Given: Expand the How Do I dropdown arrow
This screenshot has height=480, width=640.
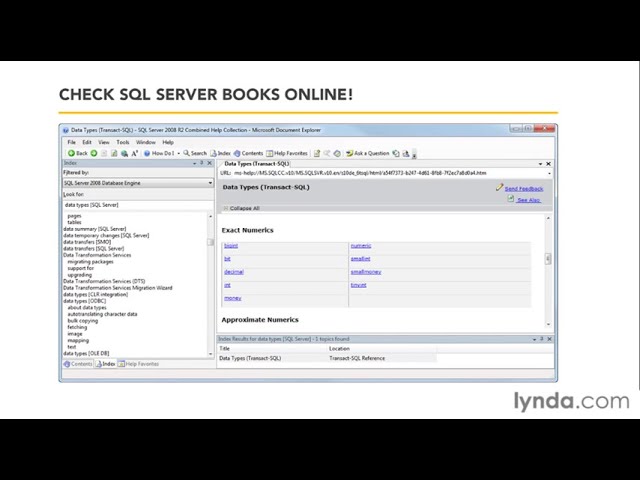Looking at the screenshot, I should click(178, 153).
